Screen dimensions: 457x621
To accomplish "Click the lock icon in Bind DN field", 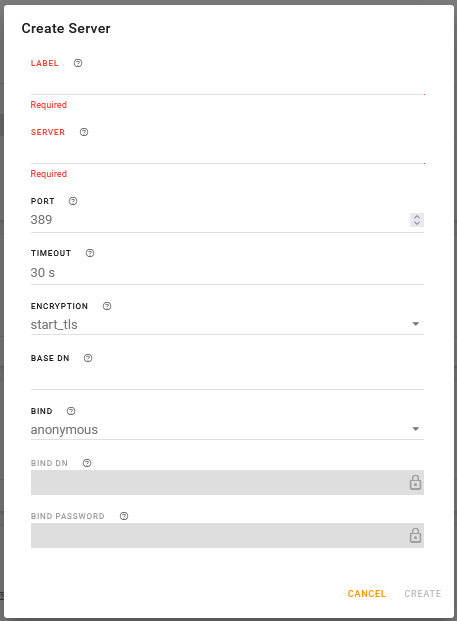I will click(415, 482).
